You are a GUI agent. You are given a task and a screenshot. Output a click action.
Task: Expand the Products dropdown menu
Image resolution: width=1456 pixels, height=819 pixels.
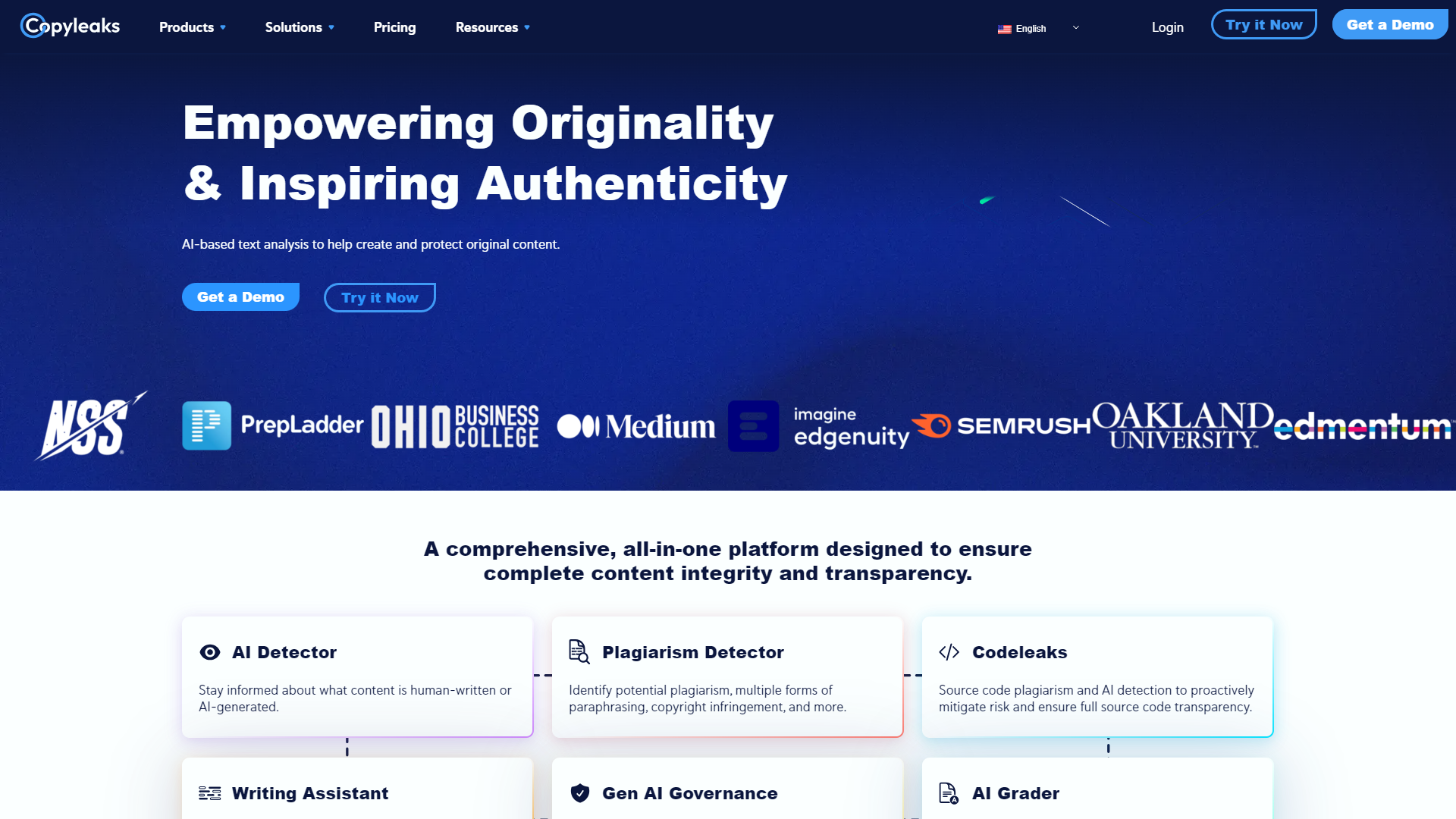pyautogui.click(x=194, y=26)
